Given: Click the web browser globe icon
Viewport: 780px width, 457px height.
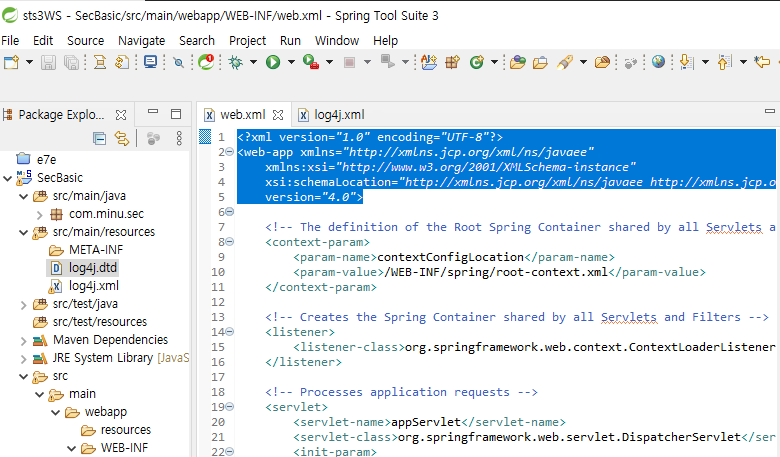Looking at the screenshot, I should click(658, 62).
